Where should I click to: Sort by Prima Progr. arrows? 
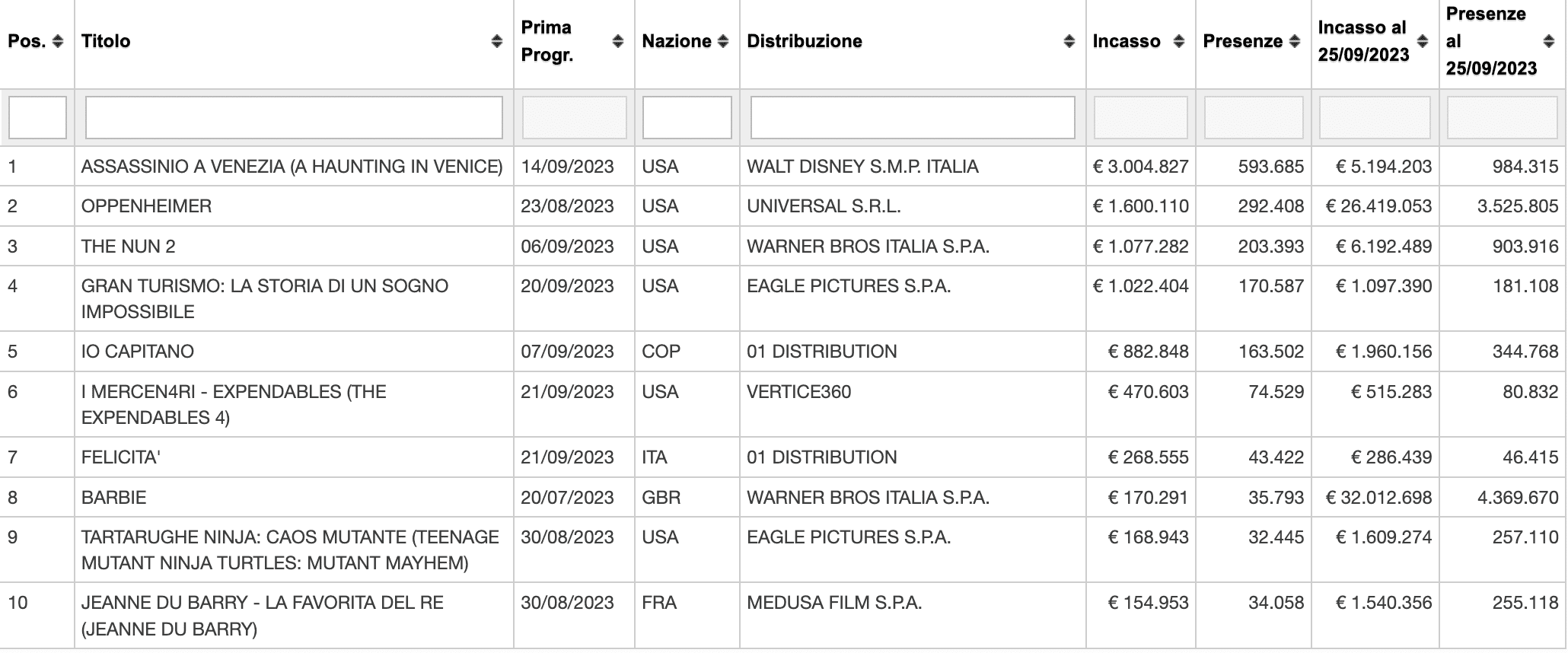(x=618, y=41)
